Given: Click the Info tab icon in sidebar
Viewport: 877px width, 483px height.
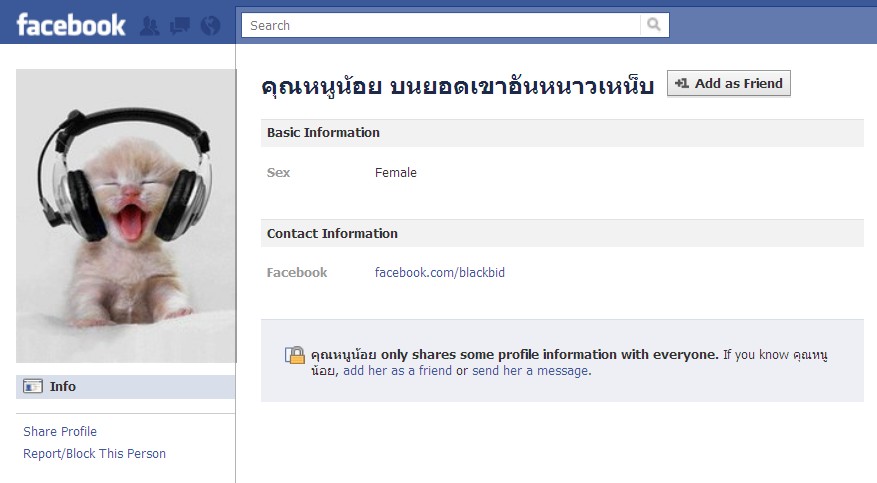Looking at the screenshot, I should coord(32,386).
